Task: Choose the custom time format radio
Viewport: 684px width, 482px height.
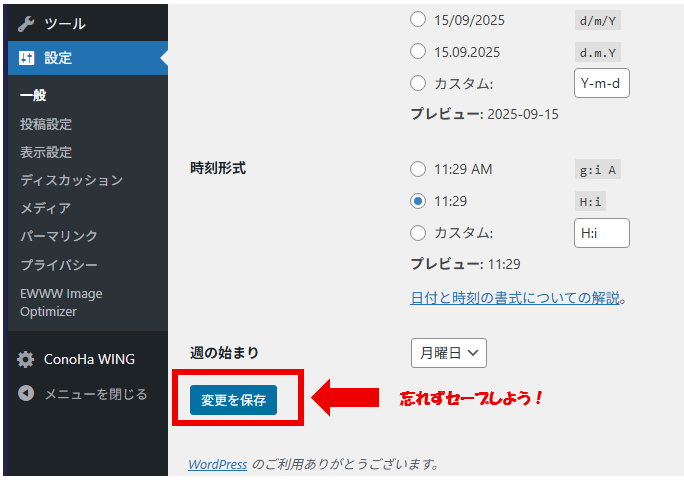Action: tap(418, 233)
